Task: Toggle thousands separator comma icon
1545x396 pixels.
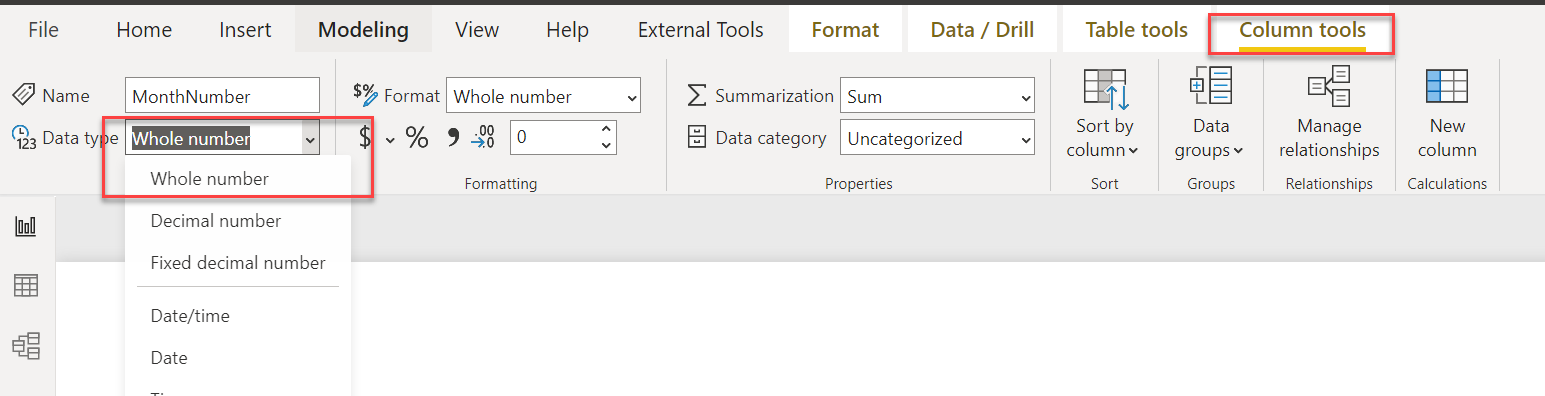Action: pyautogui.click(x=453, y=137)
